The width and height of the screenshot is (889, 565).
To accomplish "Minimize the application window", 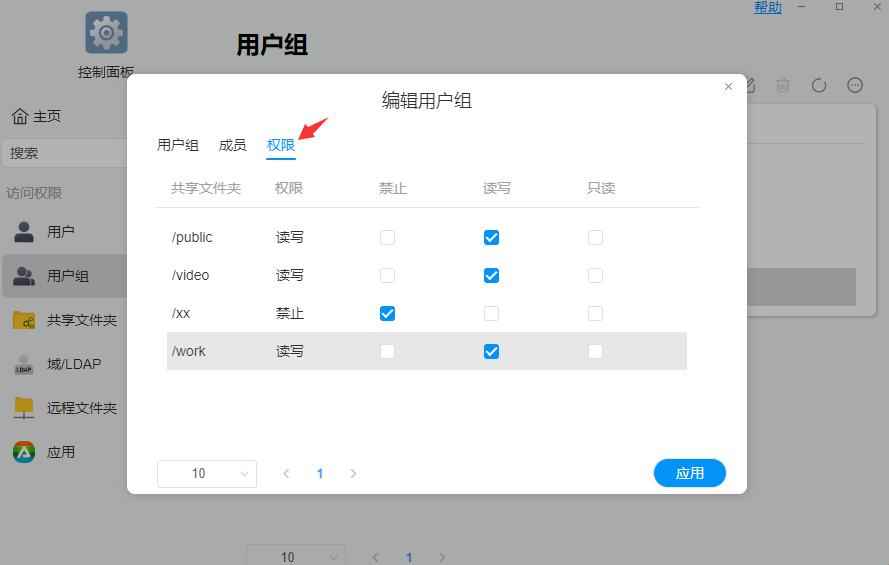I will [802, 7].
